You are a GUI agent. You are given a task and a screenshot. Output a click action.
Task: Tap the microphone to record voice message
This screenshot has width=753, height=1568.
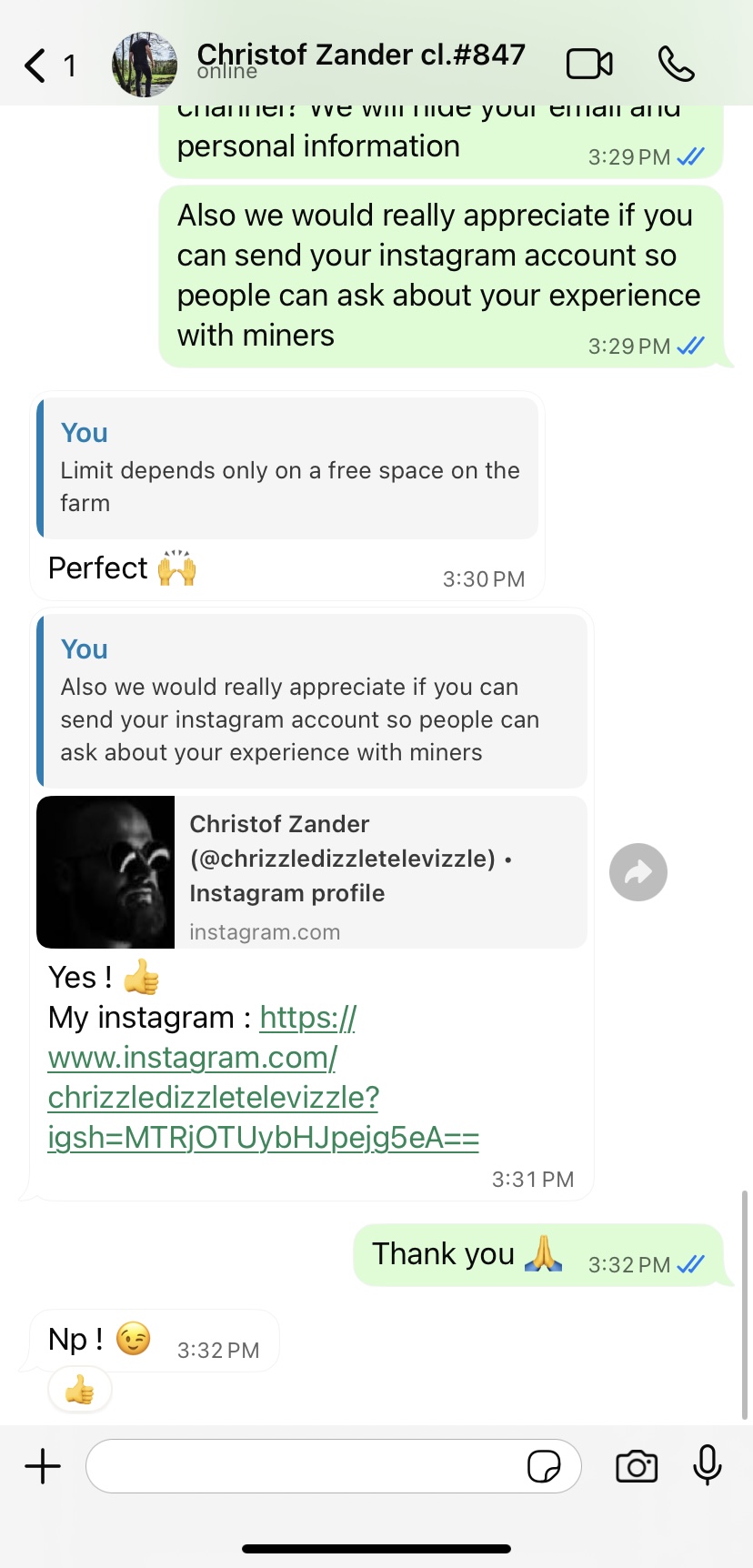point(707,1465)
